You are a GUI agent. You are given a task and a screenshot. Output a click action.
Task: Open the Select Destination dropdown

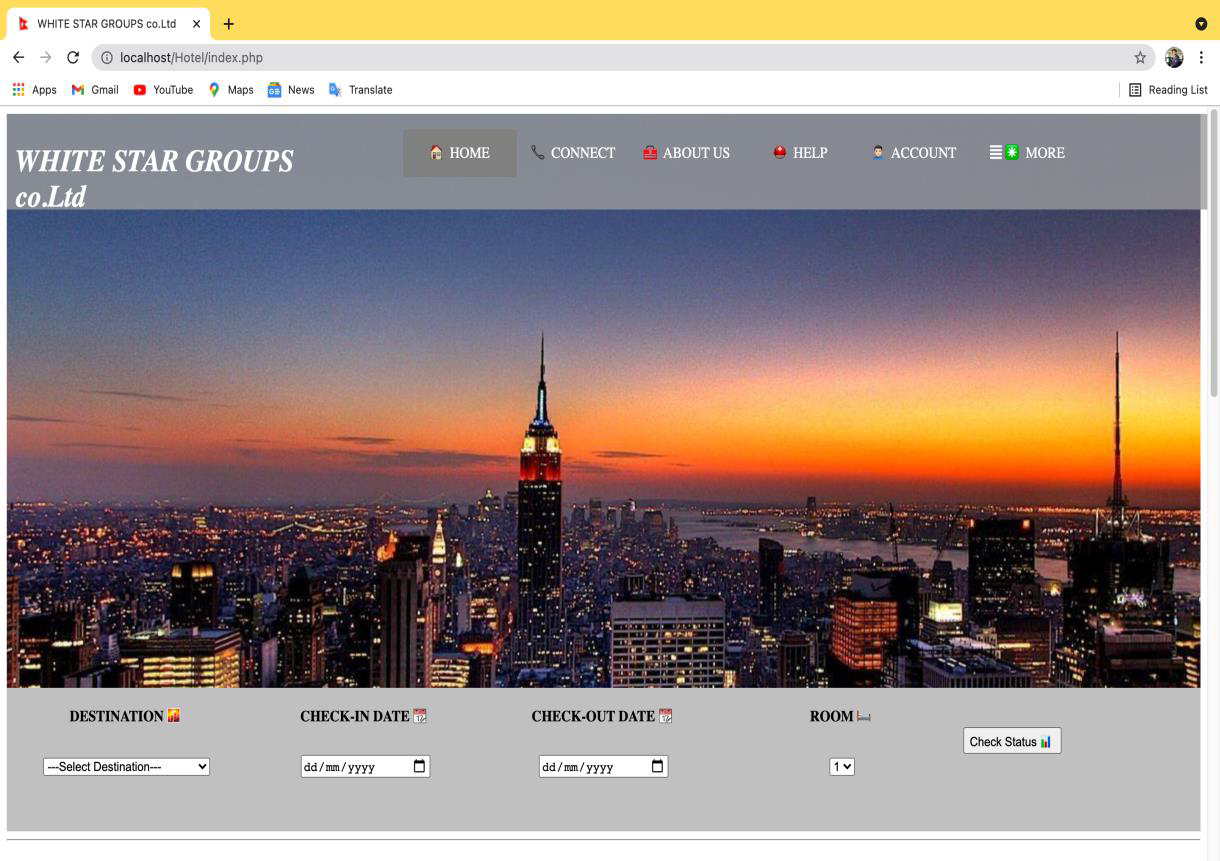click(x=126, y=766)
